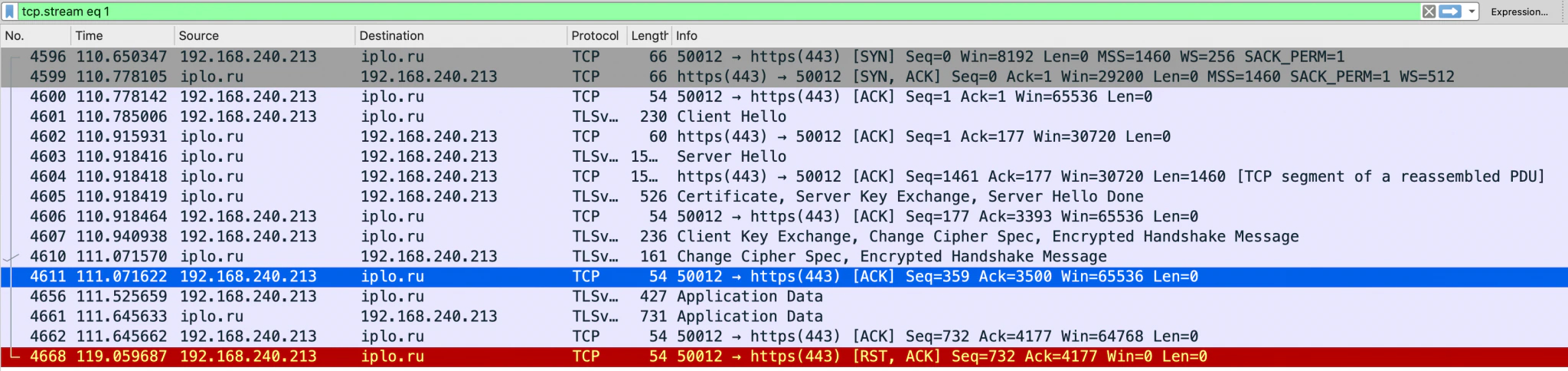Sort by the Info column header
1568x371 pixels.
tap(1119, 36)
